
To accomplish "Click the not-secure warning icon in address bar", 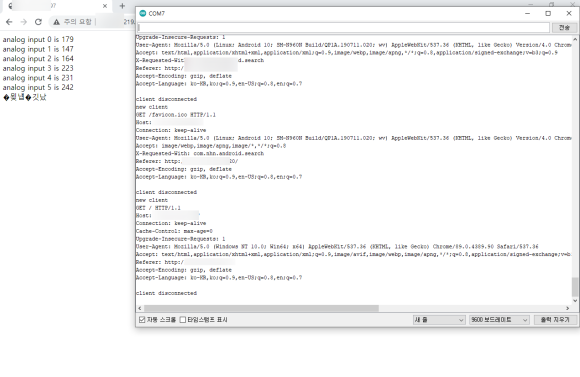I will [x=56, y=22].
